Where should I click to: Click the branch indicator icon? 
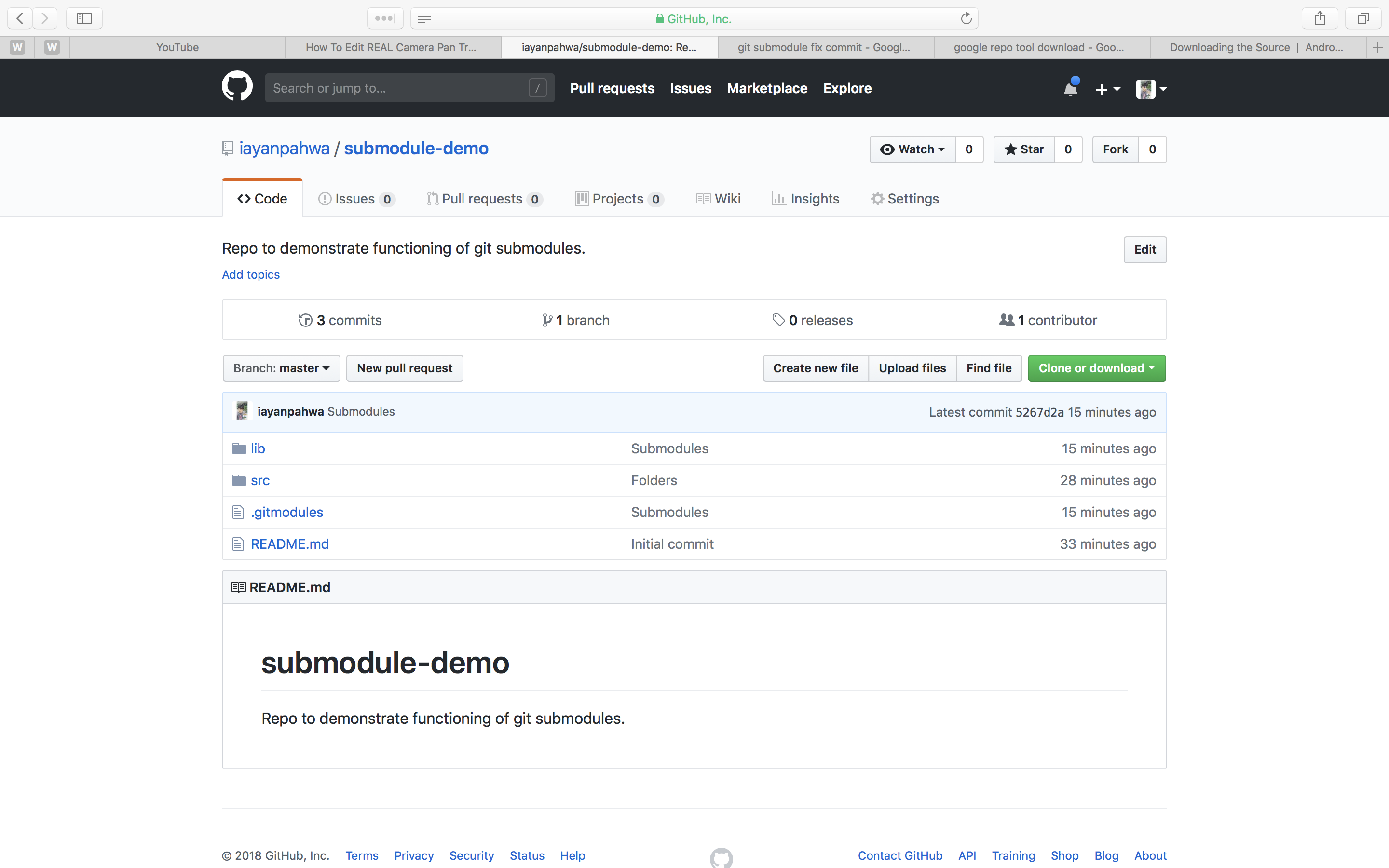[x=547, y=319]
